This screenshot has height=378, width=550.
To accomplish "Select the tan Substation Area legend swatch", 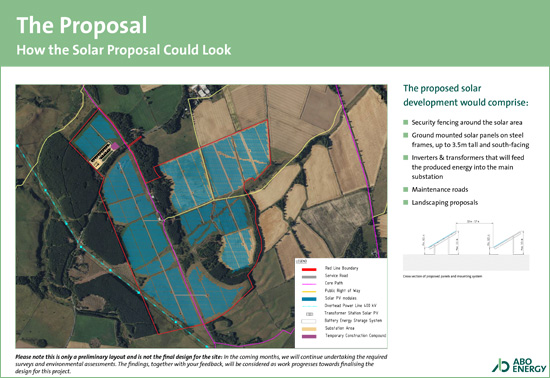I will click(x=309, y=329).
